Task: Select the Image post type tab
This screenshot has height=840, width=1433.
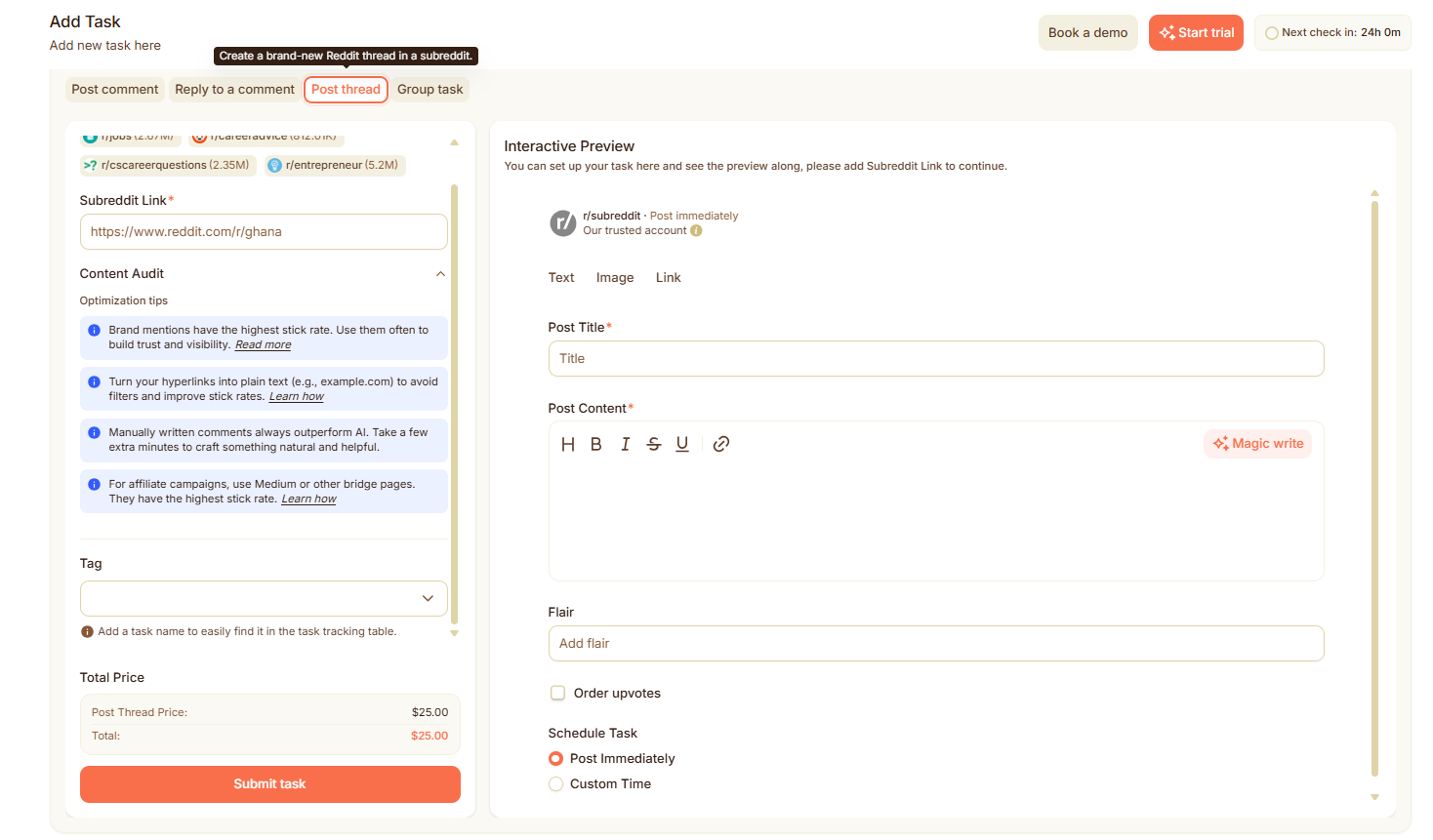Action: (x=615, y=278)
